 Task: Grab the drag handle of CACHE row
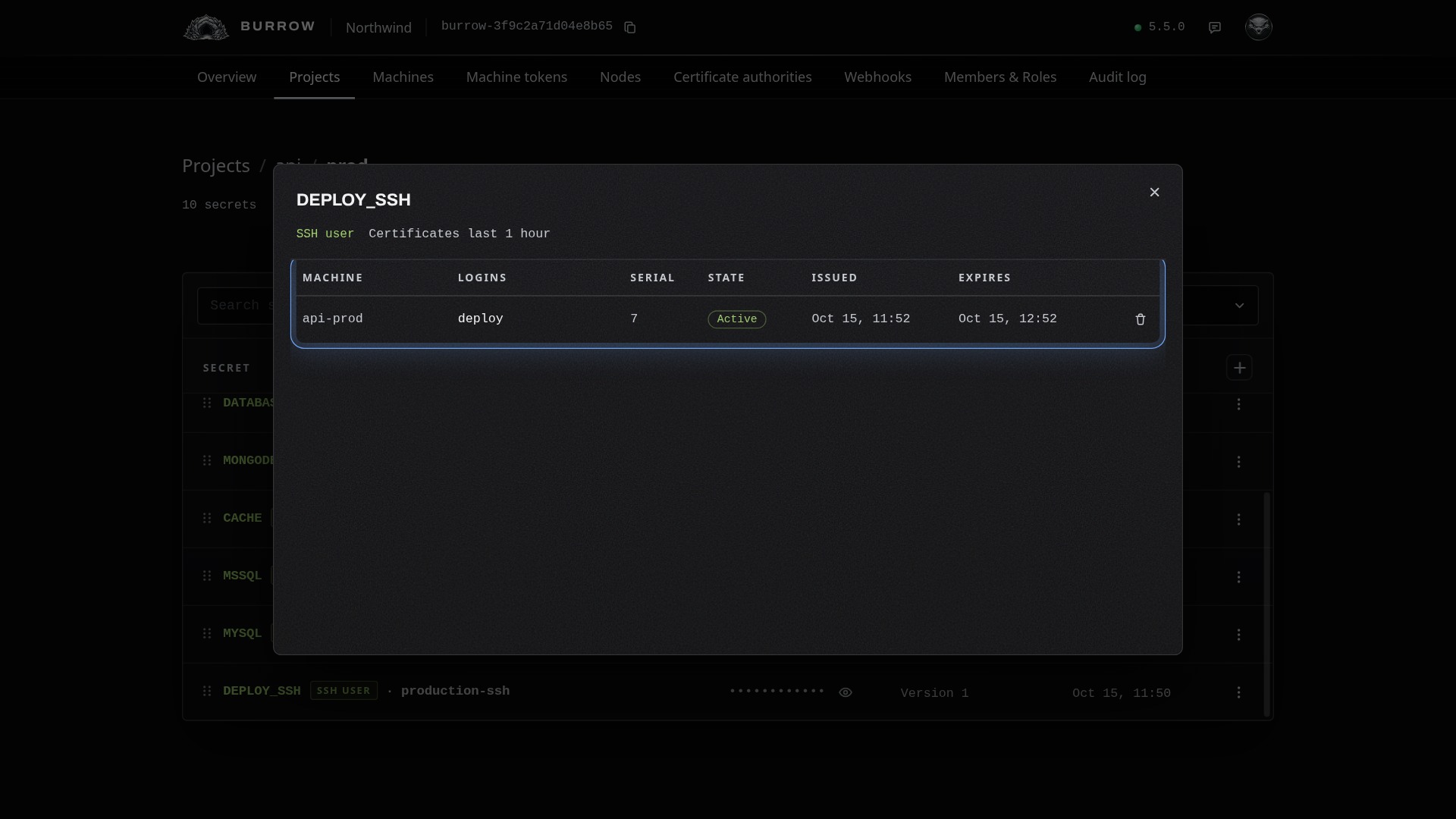point(207,518)
